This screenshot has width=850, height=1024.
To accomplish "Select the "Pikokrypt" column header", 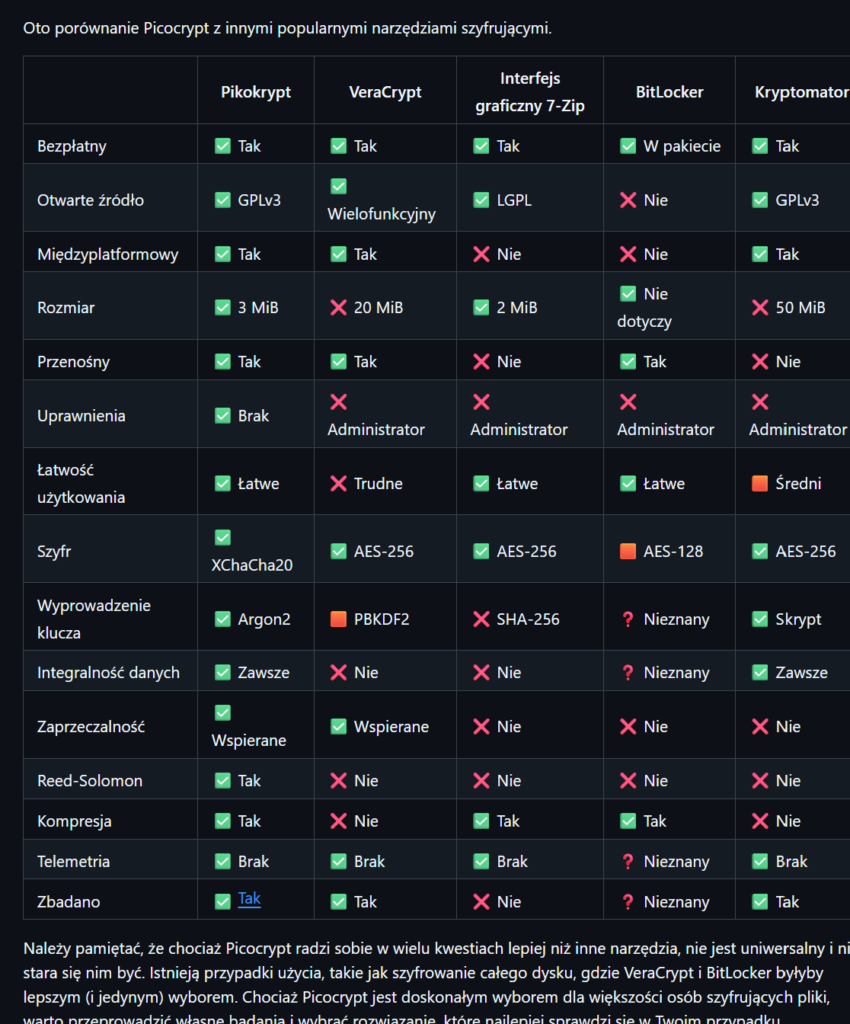I will (256, 92).
